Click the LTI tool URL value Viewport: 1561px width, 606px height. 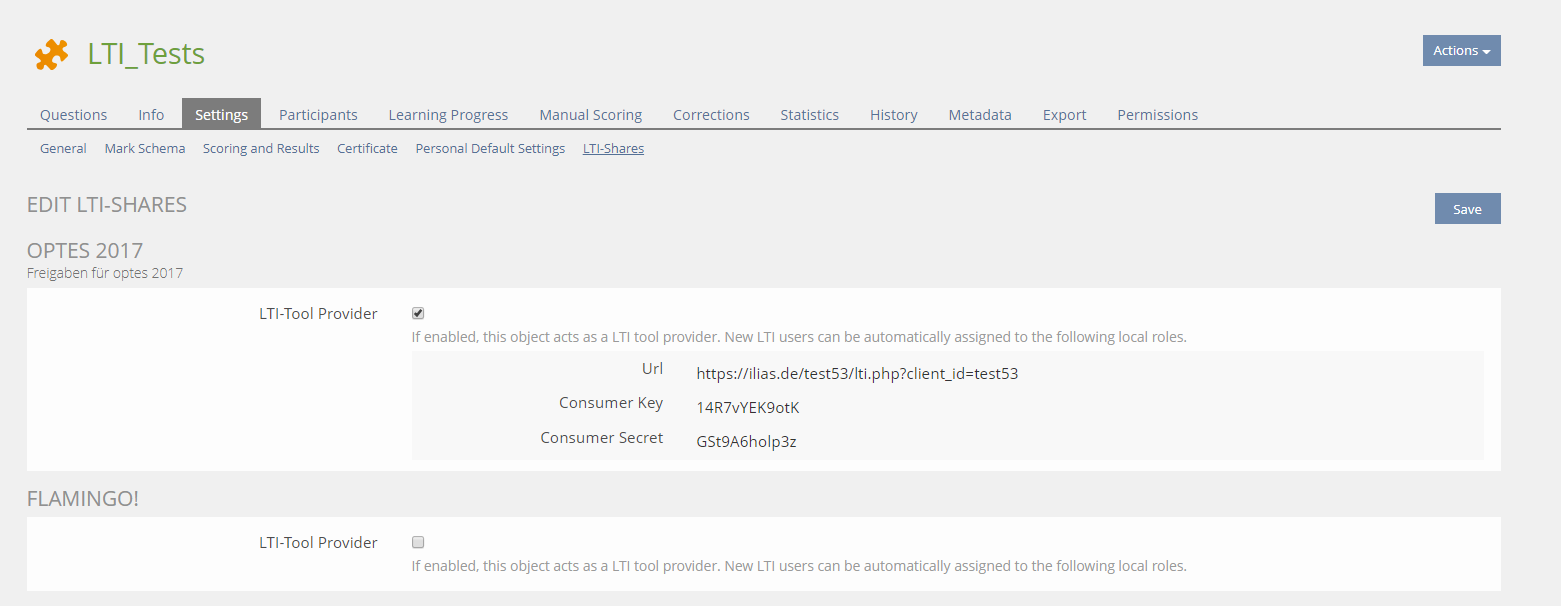click(x=857, y=374)
